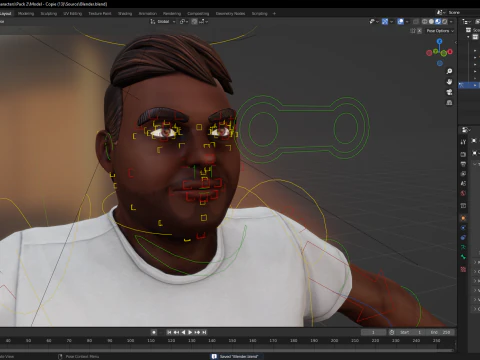Click the pan view hand icon
The image size is (480, 360).
coord(449,82)
